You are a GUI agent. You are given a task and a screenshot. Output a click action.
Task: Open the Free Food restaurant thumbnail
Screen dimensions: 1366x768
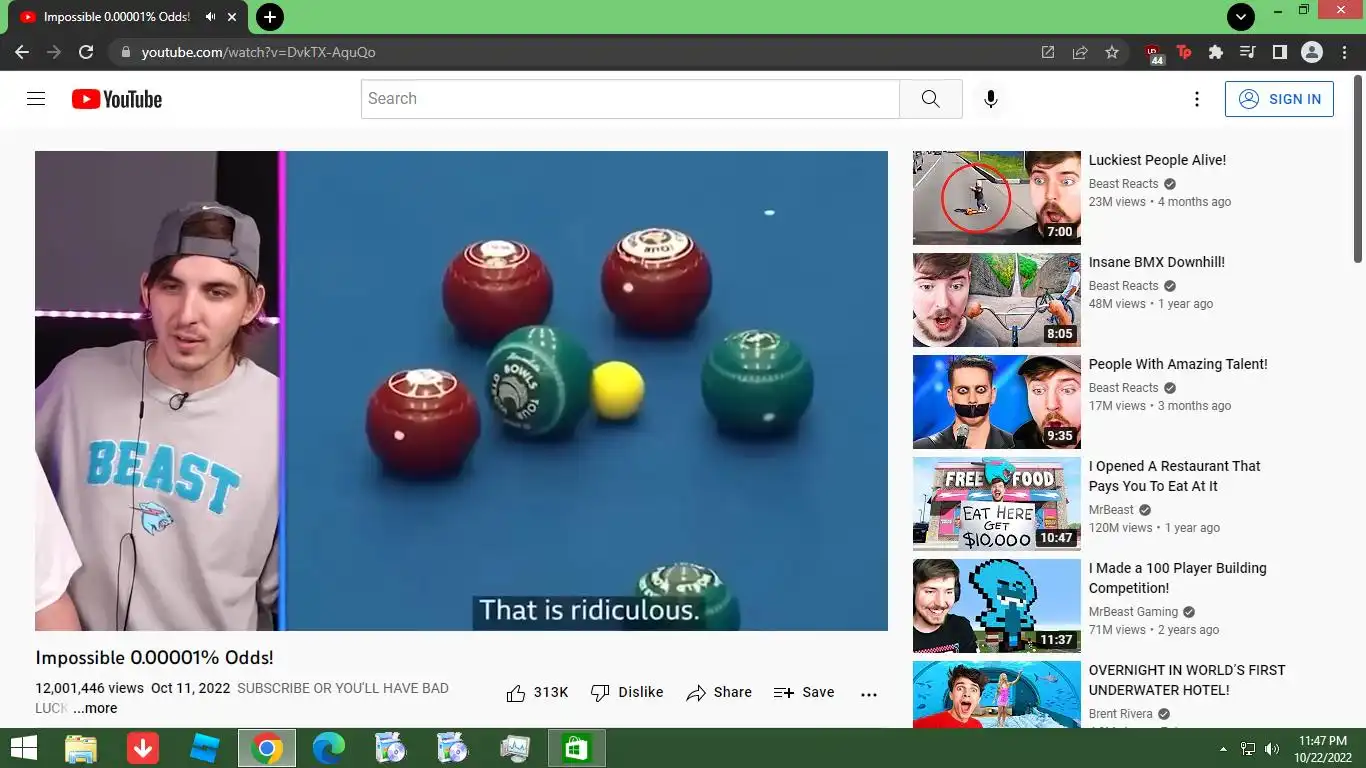[997, 504]
